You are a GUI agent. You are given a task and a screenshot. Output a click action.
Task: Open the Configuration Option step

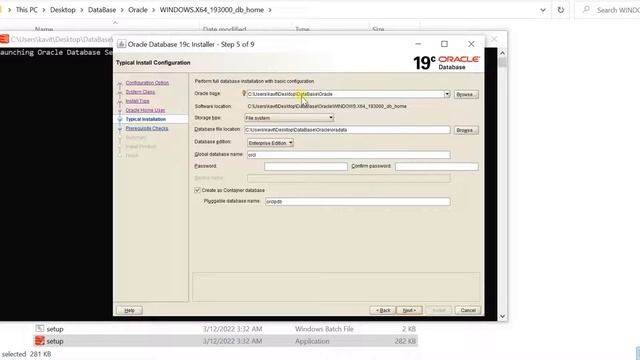pyautogui.click(x=147, y=83)
